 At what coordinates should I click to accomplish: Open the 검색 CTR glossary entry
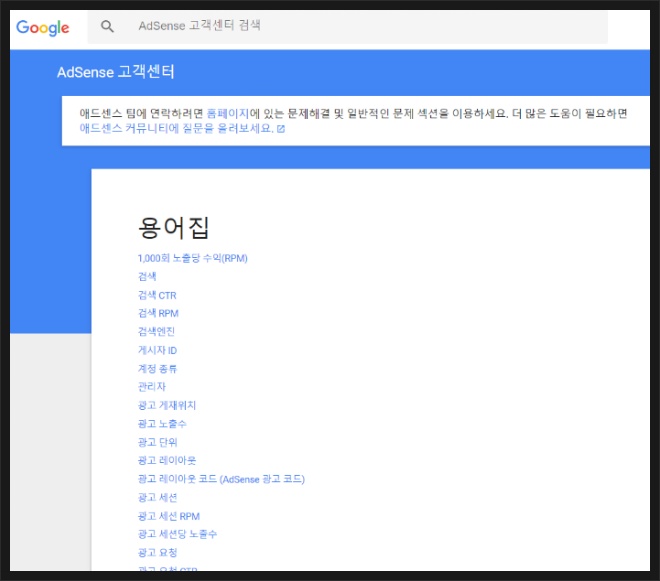coord(157,295)
